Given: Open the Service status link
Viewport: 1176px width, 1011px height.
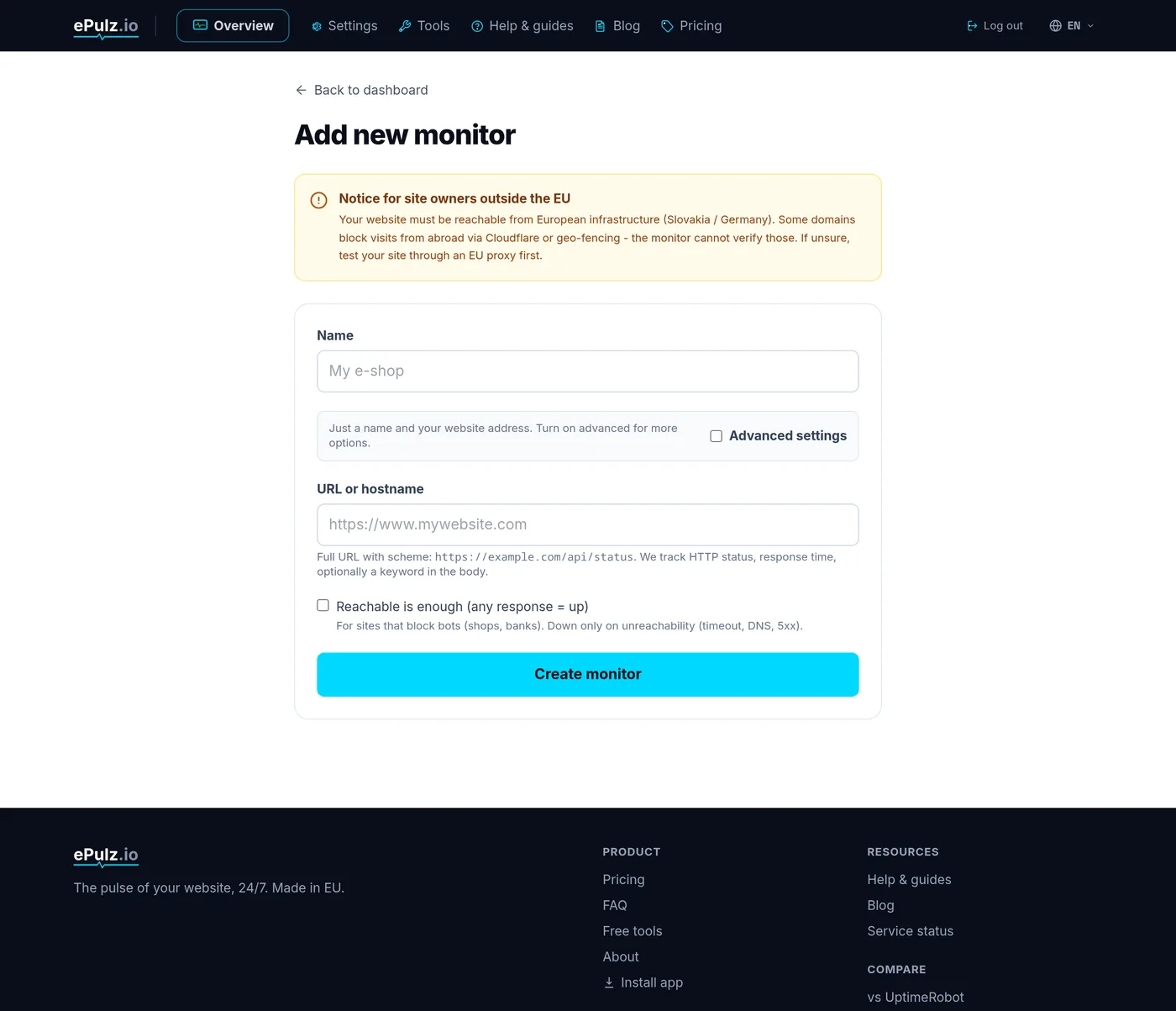Looking at the screenshot, I should click(x=910, y=931).
